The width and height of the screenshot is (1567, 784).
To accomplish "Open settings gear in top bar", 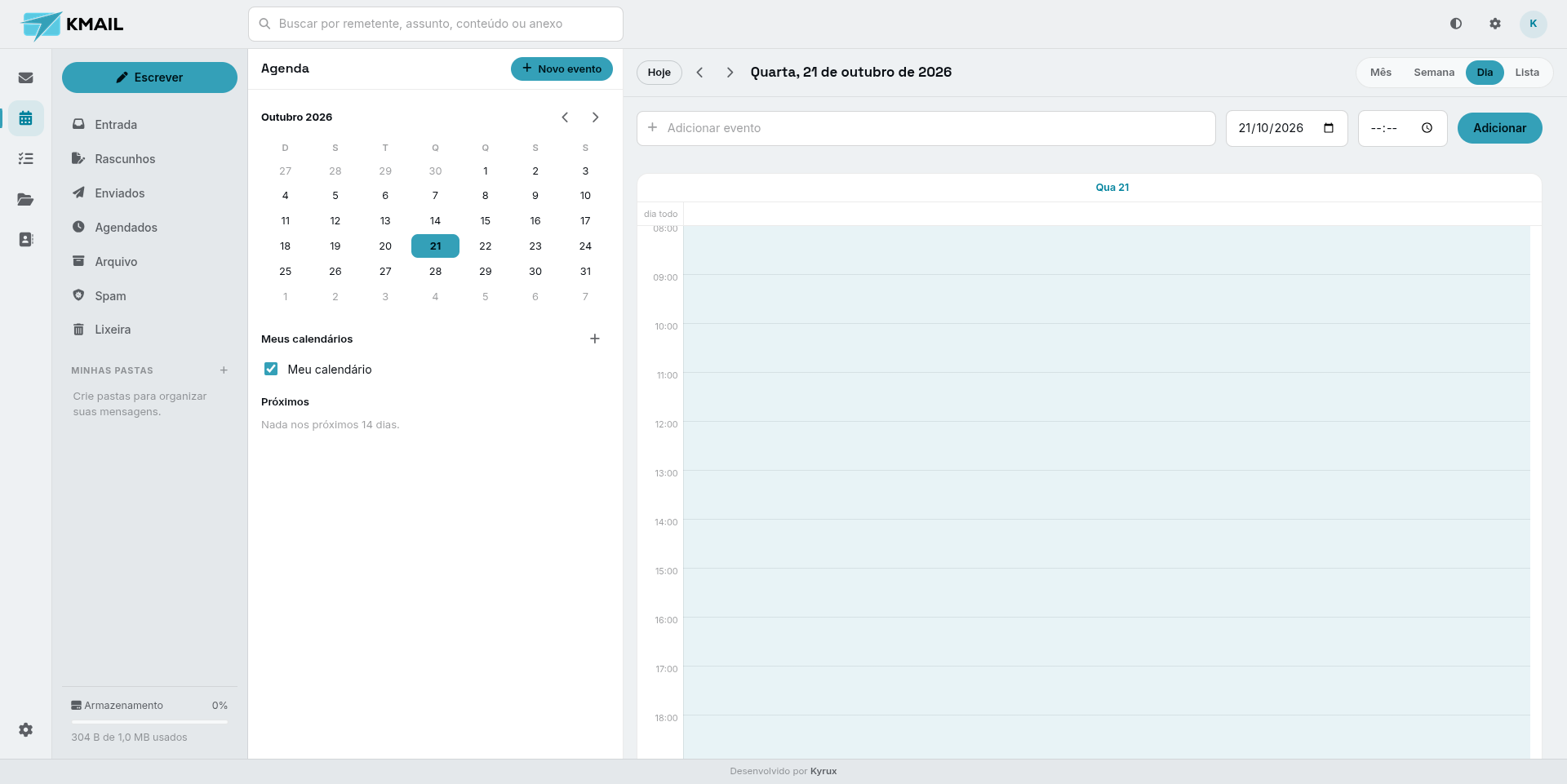I will 1495,24.
